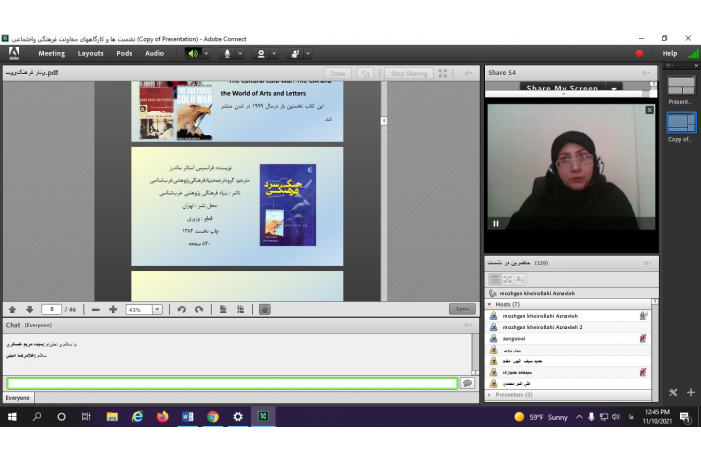The image size is (701, 460).
Task: Open the Meeting menu
Action: (51, 53)
